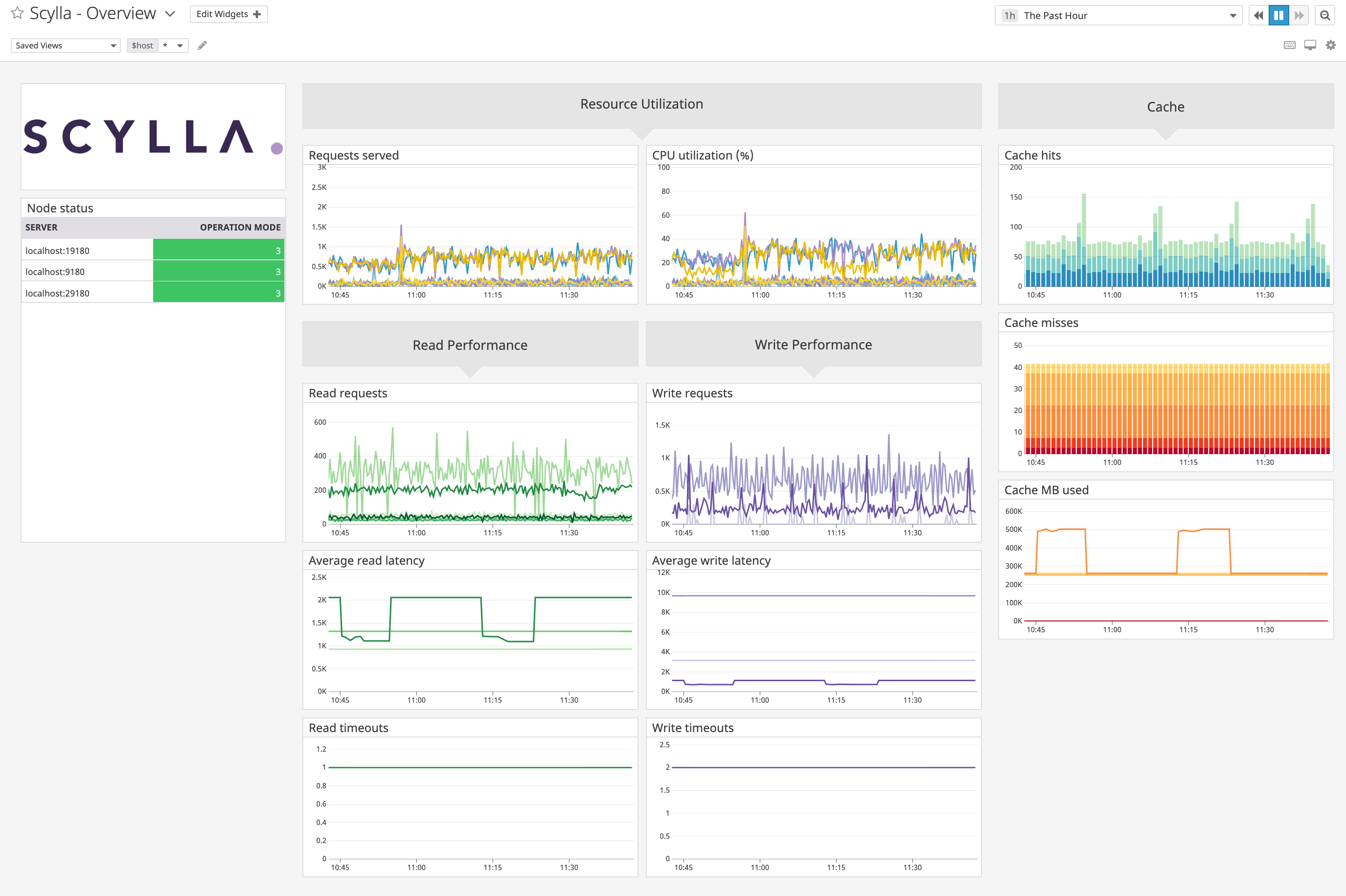The image size is (1346, 896).
Task: Skip forward in time with the fast-forward icon
Action: [1300, 16]
